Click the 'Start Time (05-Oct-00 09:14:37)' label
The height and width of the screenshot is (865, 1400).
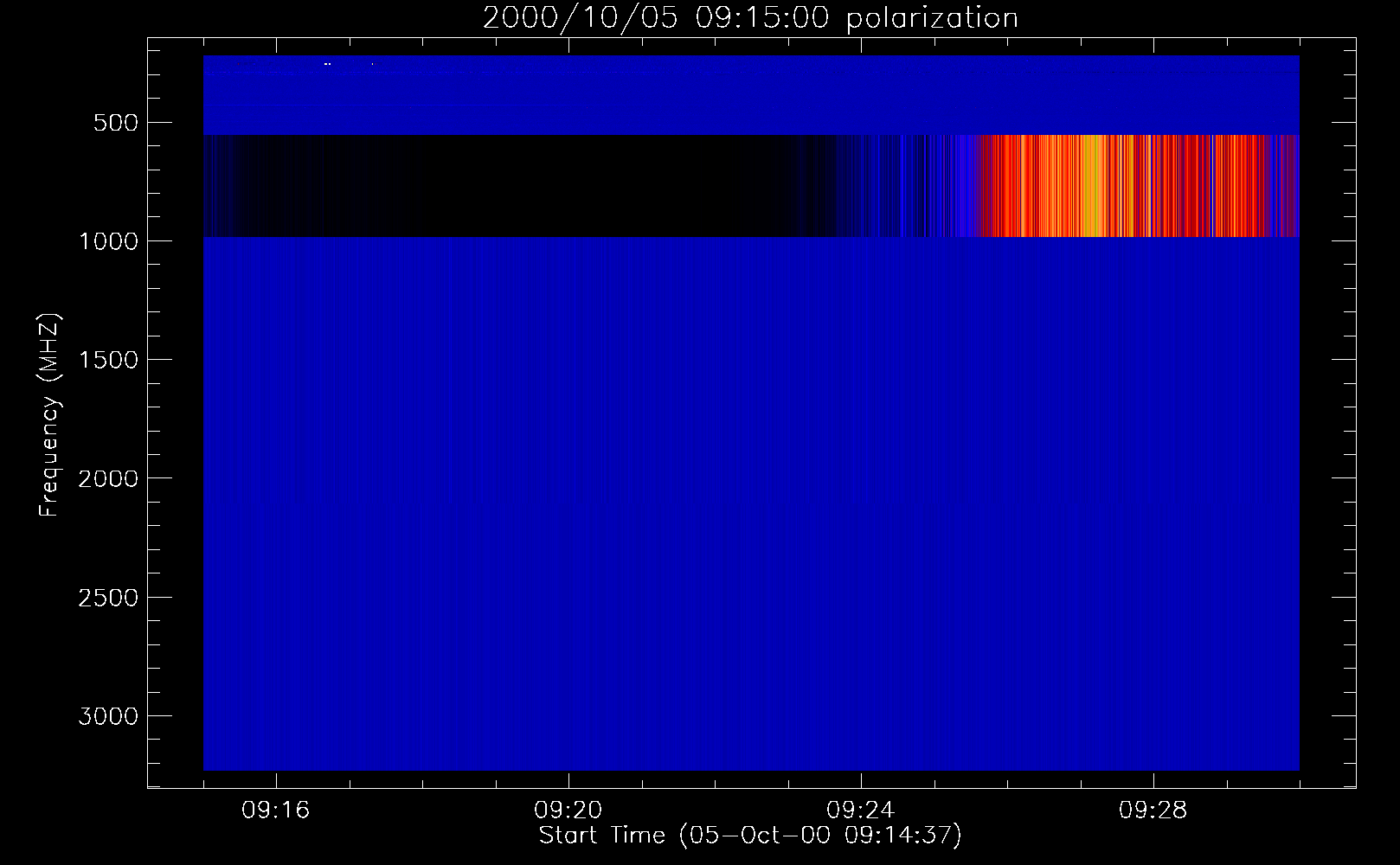pyautogui.click(x=750, y=836)
